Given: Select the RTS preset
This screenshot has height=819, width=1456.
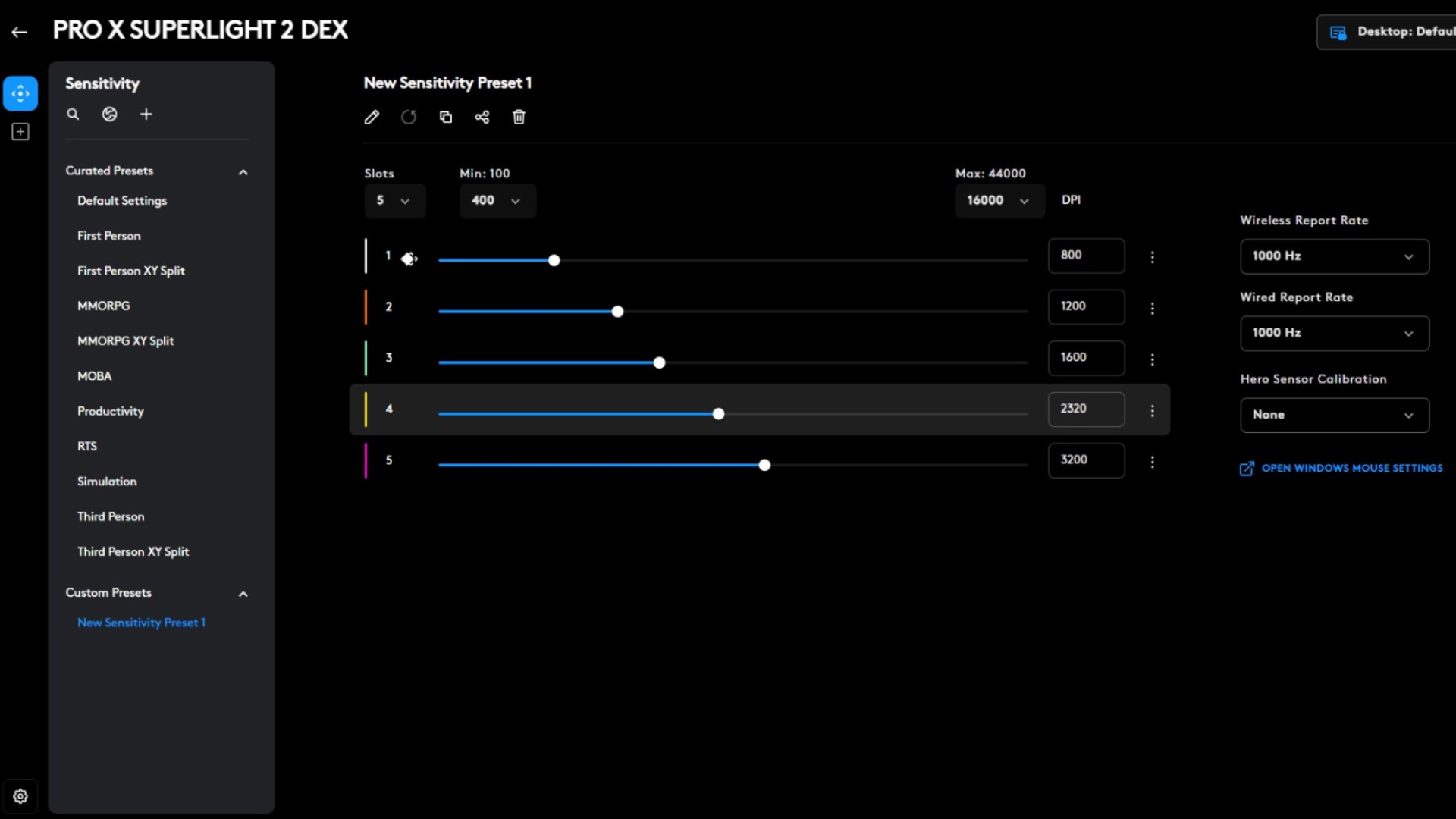Looking at the screenshot, I should coord(86,446).
